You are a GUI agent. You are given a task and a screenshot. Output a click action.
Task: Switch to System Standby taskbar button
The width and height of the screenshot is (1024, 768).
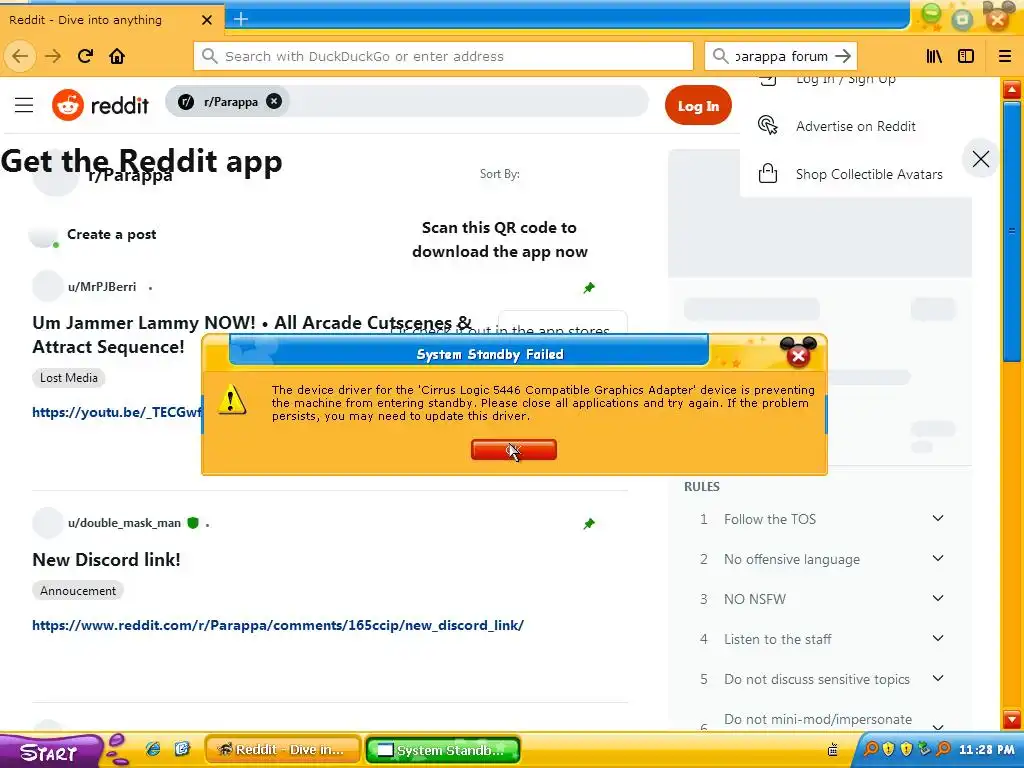coord(443,750)
